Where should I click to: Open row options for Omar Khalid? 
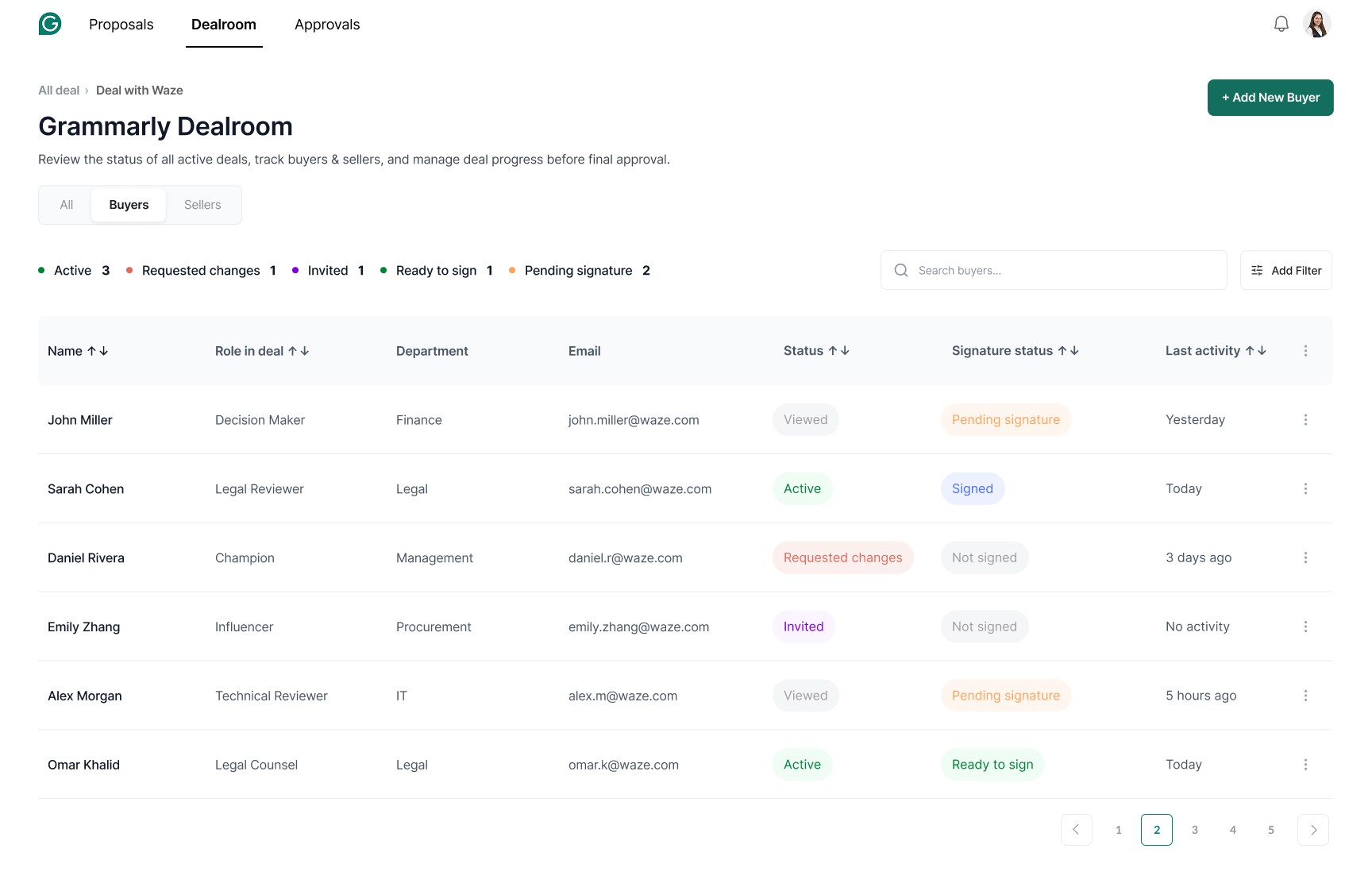1305,765
